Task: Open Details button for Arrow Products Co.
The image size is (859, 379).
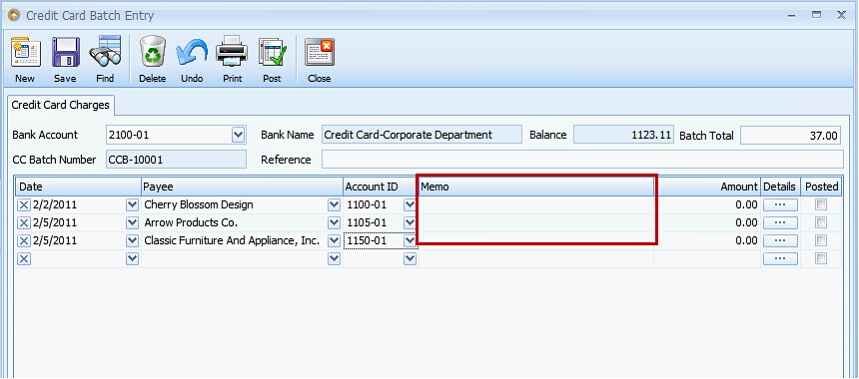Action: [780, 223]
